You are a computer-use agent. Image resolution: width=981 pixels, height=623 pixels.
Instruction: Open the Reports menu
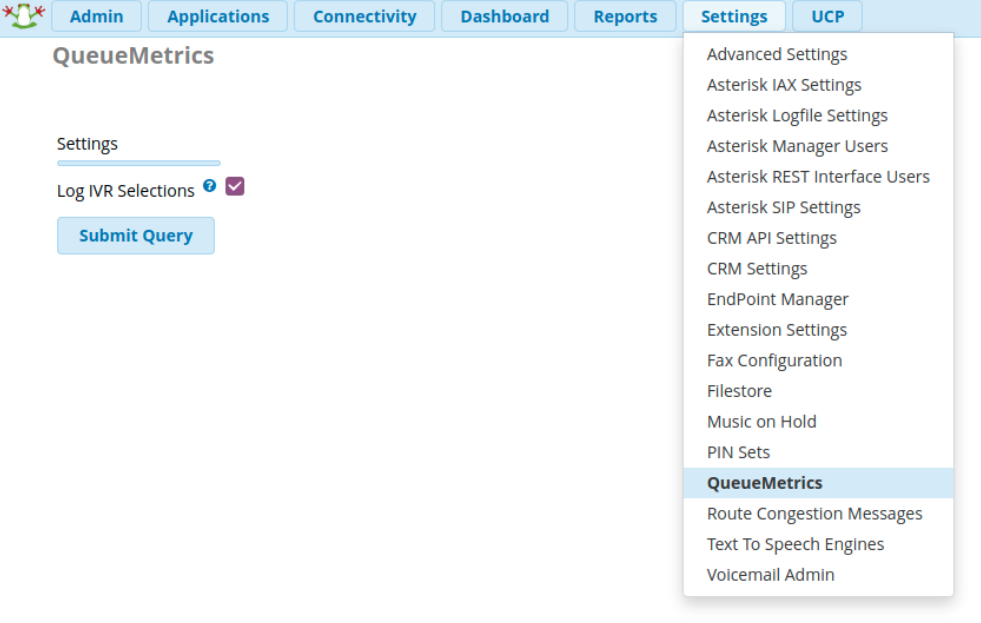(625, 16)
